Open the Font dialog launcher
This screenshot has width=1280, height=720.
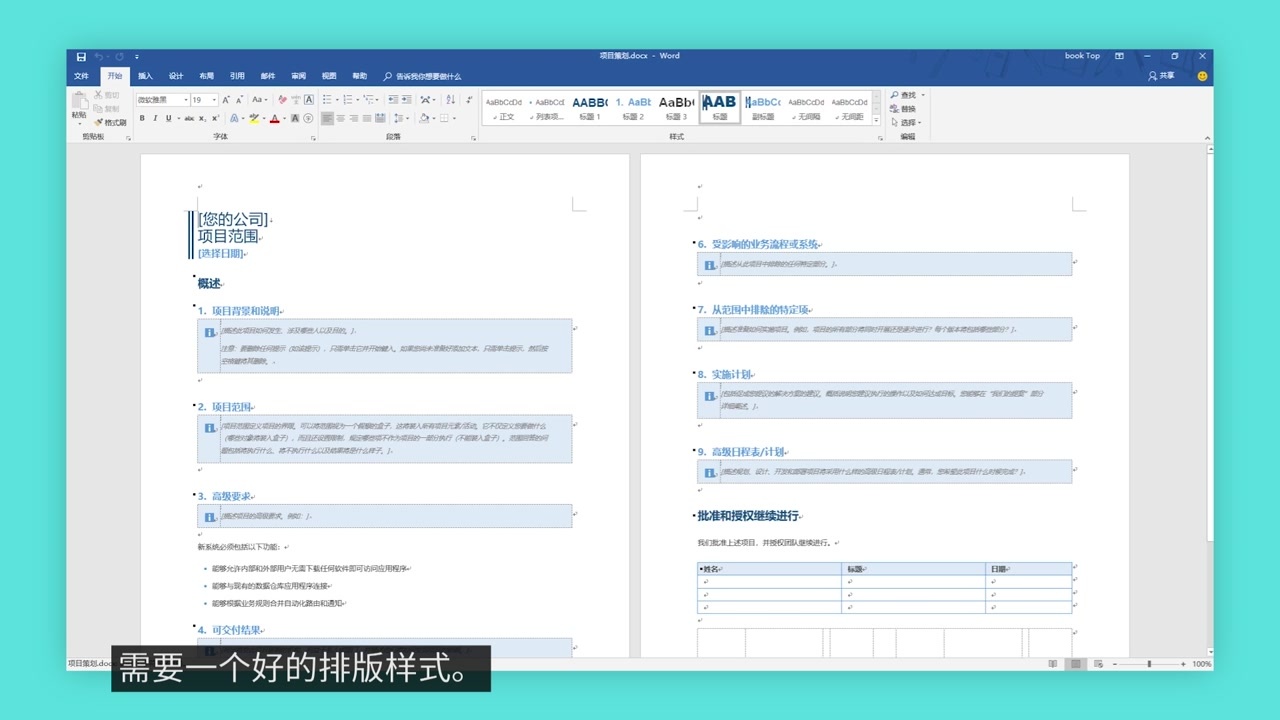click(313, 138)
